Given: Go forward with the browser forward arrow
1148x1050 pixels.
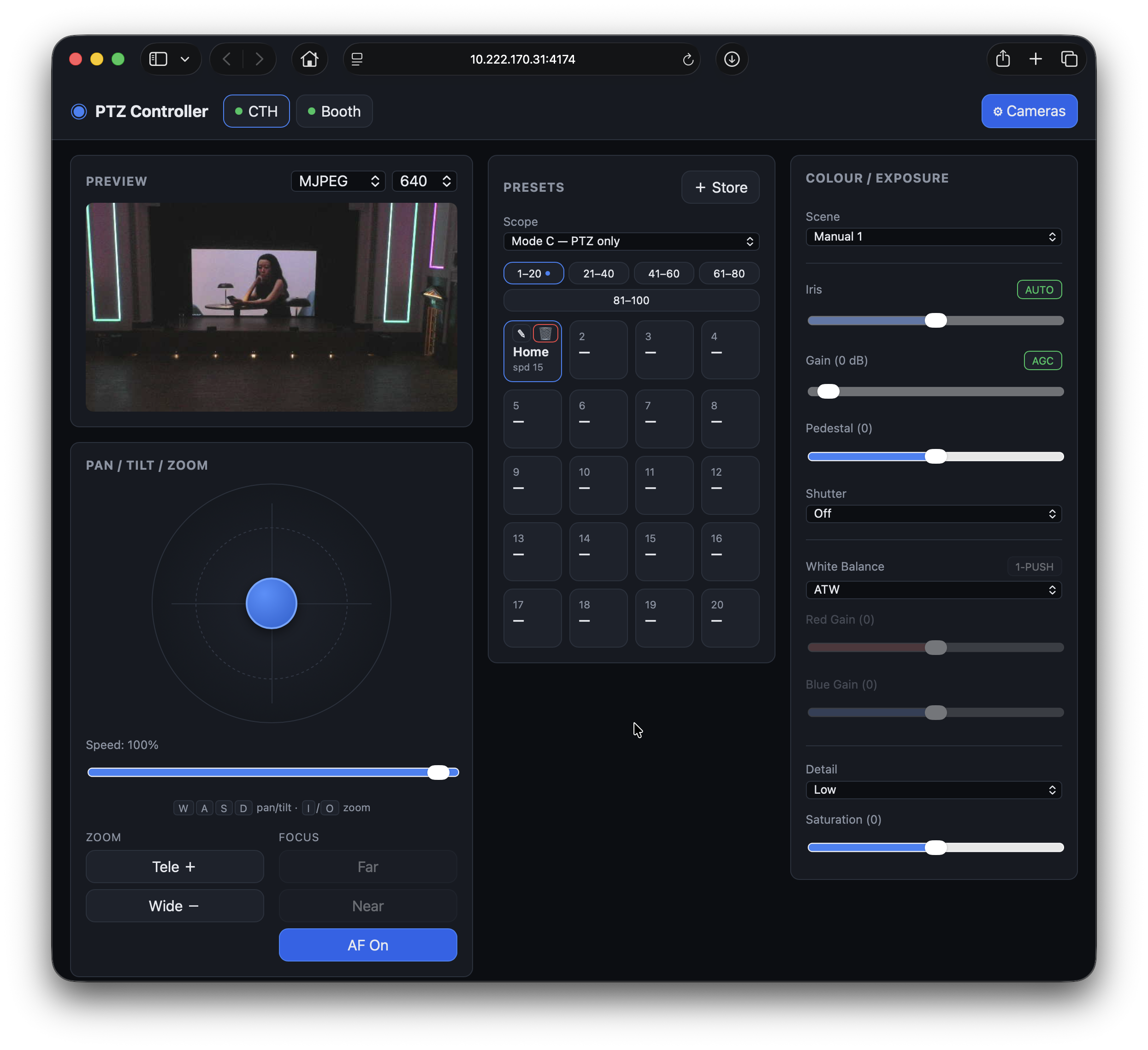Looking at the screenshot, I should click(259, 59).
